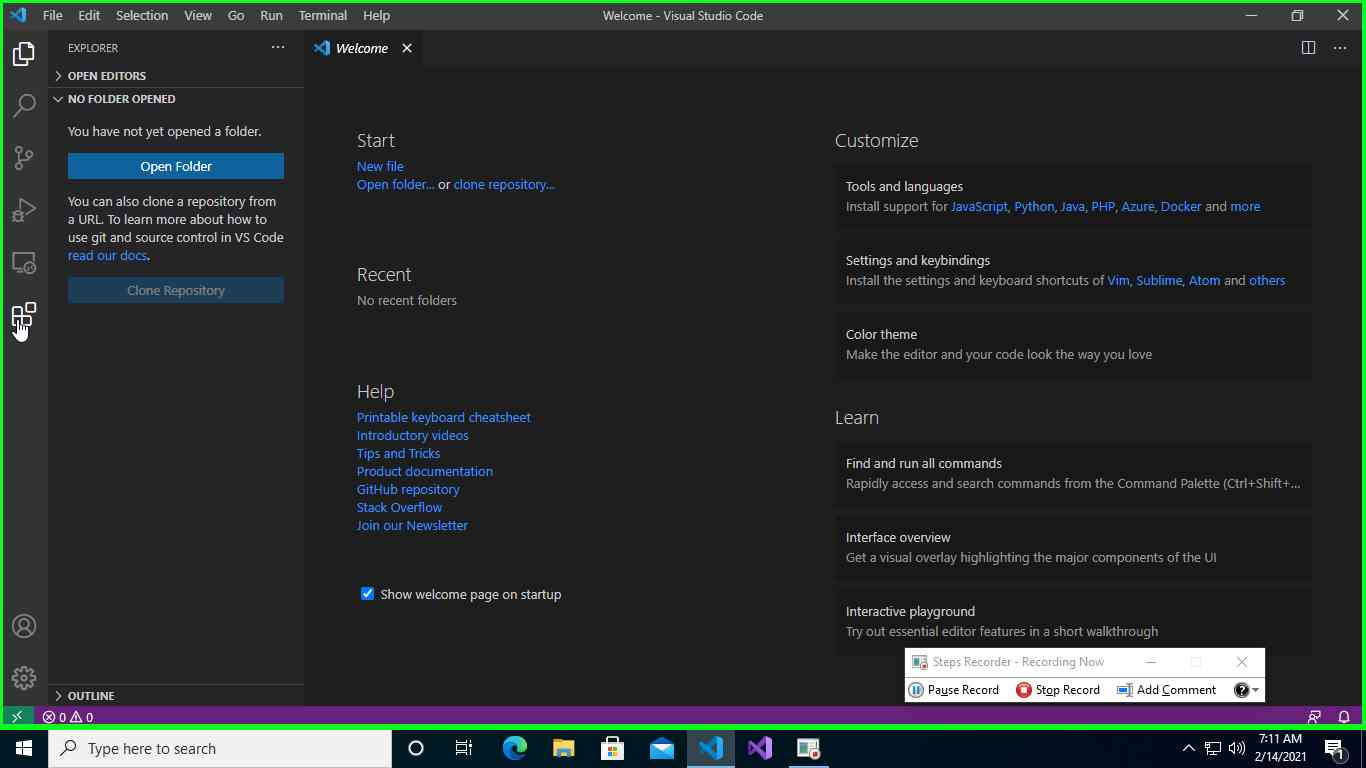Open Task View on taskbar
The height and width of the screenshot is (768, 1366).
(464, 748)
